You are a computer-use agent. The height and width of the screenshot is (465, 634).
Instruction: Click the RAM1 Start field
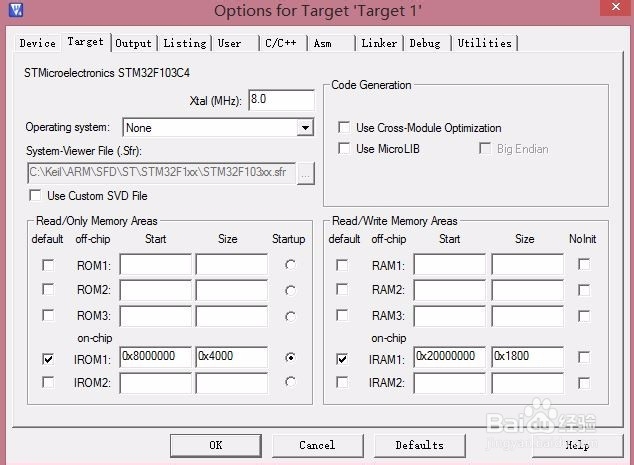click(450, 264)
